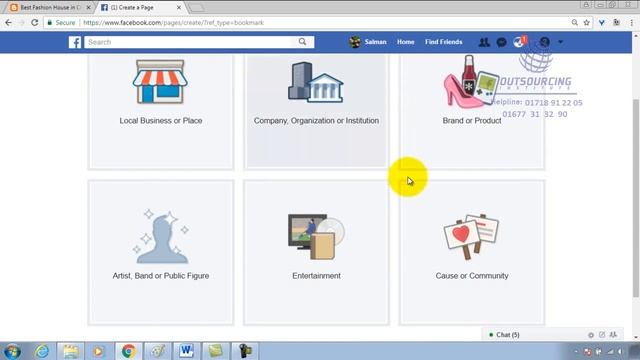Open the Chrome menu three dots
640x360 pixels.
pos(631,23)
